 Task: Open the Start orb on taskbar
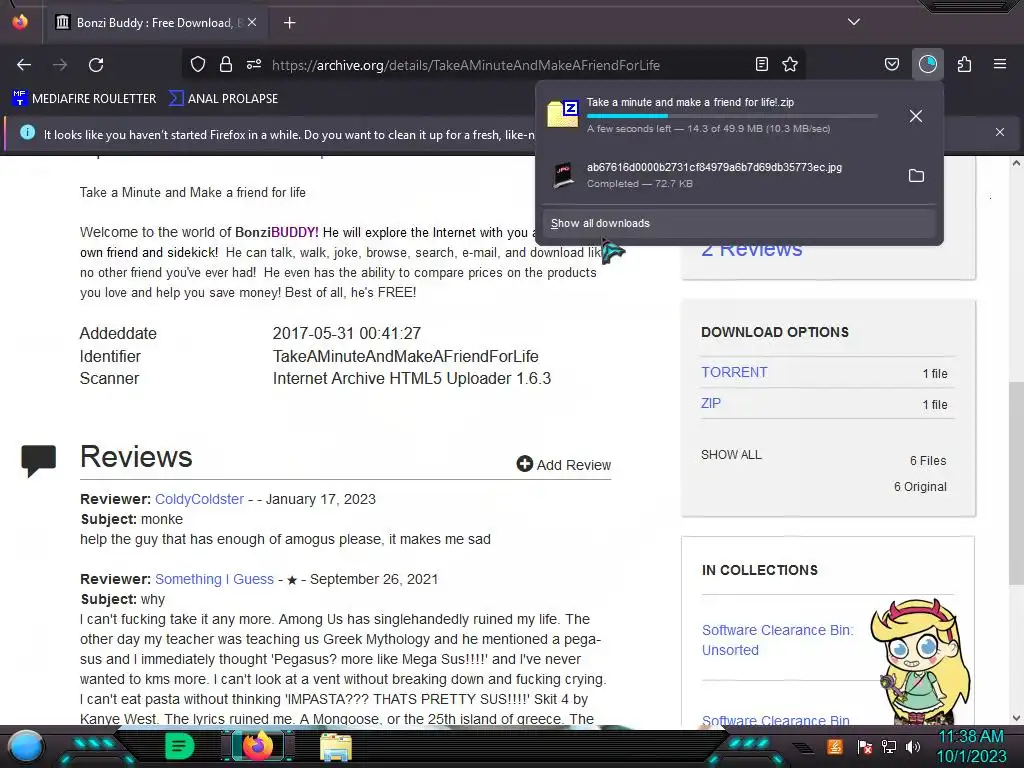pyautogui.click(x=26, y=747)
